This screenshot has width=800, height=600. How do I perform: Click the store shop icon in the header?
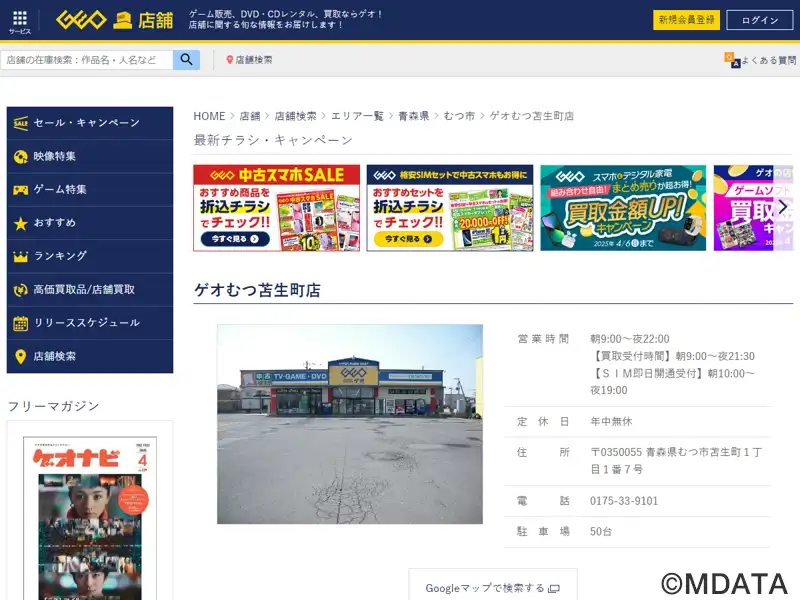[122, 20]
